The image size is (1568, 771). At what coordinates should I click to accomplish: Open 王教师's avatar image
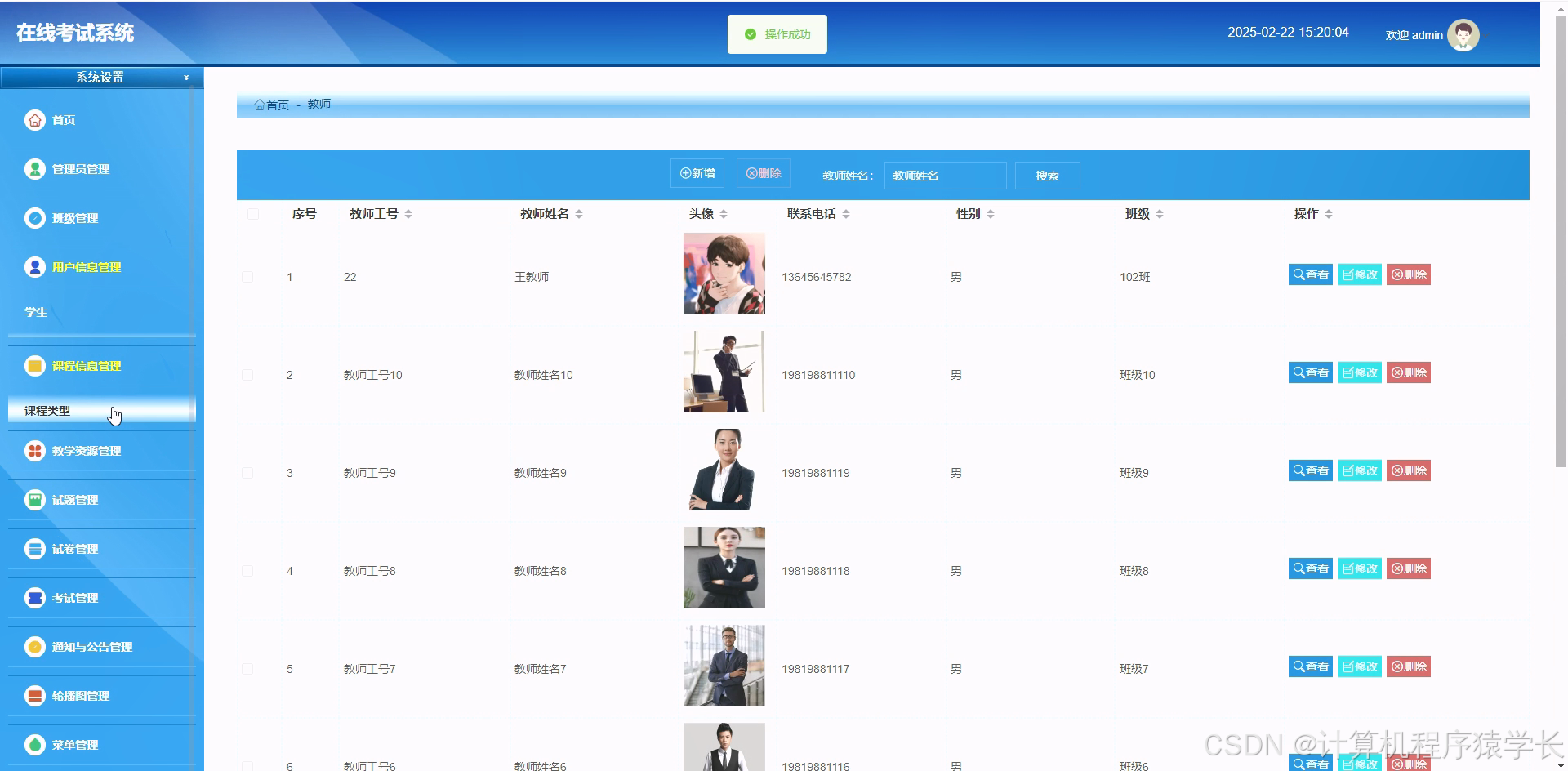(x=724, y=274)
